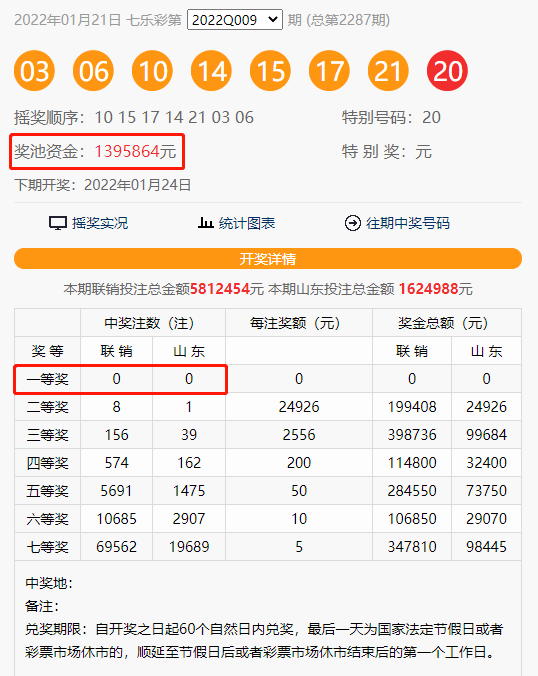Click the 开奖详情 orange banner
538x676 pixels.
268,259
